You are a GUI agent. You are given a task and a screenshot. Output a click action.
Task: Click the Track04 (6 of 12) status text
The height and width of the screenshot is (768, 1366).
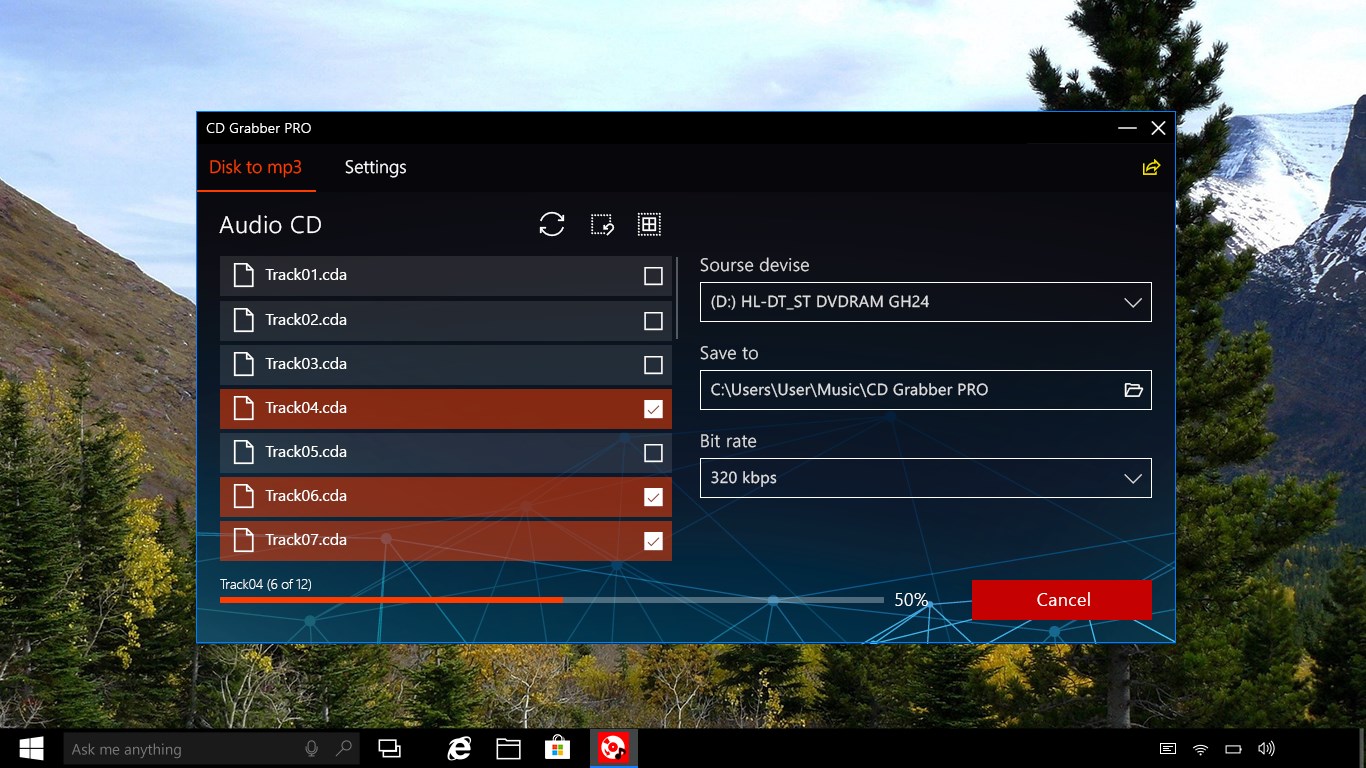266,584
